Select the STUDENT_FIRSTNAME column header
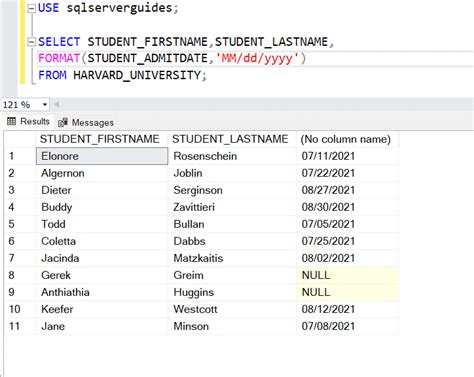 pos(101,139)
